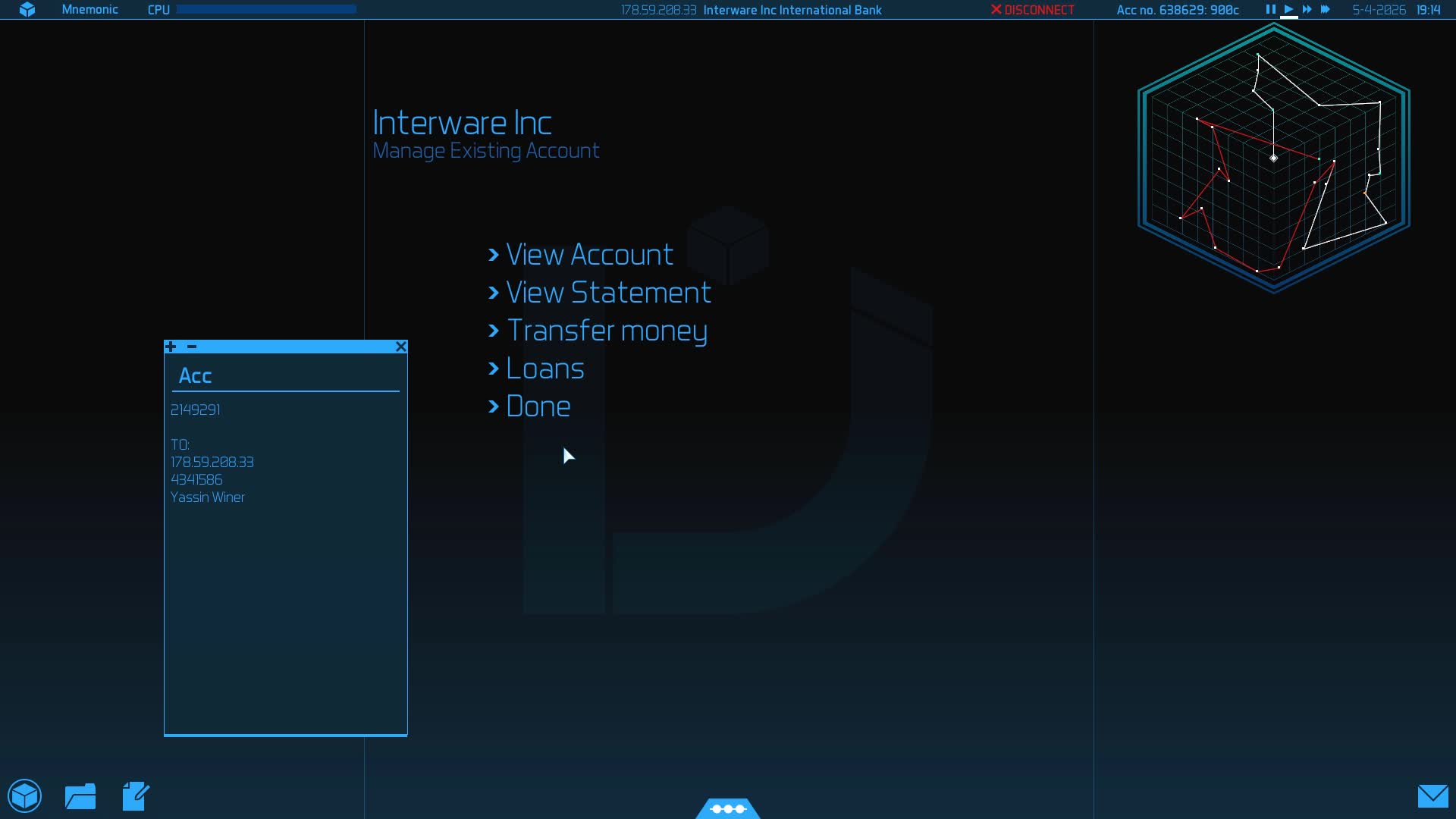
Task: Click the plus icon on Acc note window
Action: [x=171, y=347]
